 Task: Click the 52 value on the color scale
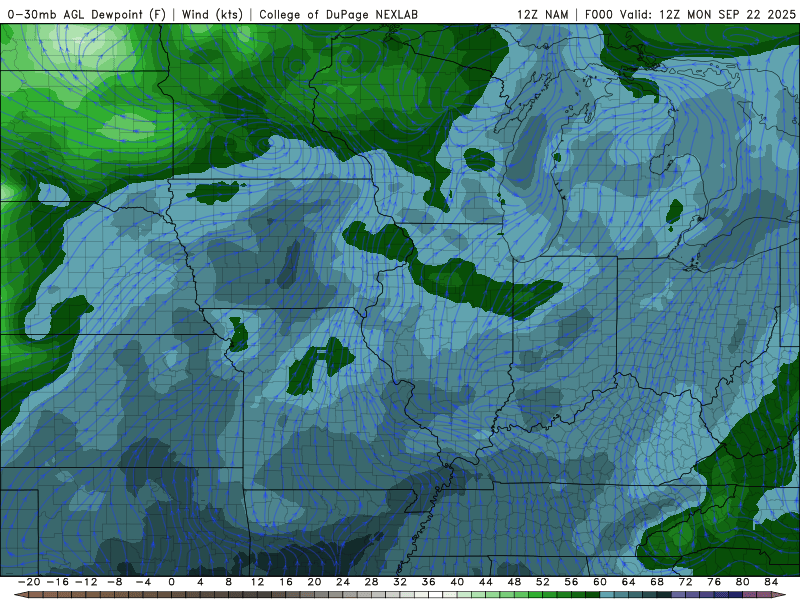(543, 582)
